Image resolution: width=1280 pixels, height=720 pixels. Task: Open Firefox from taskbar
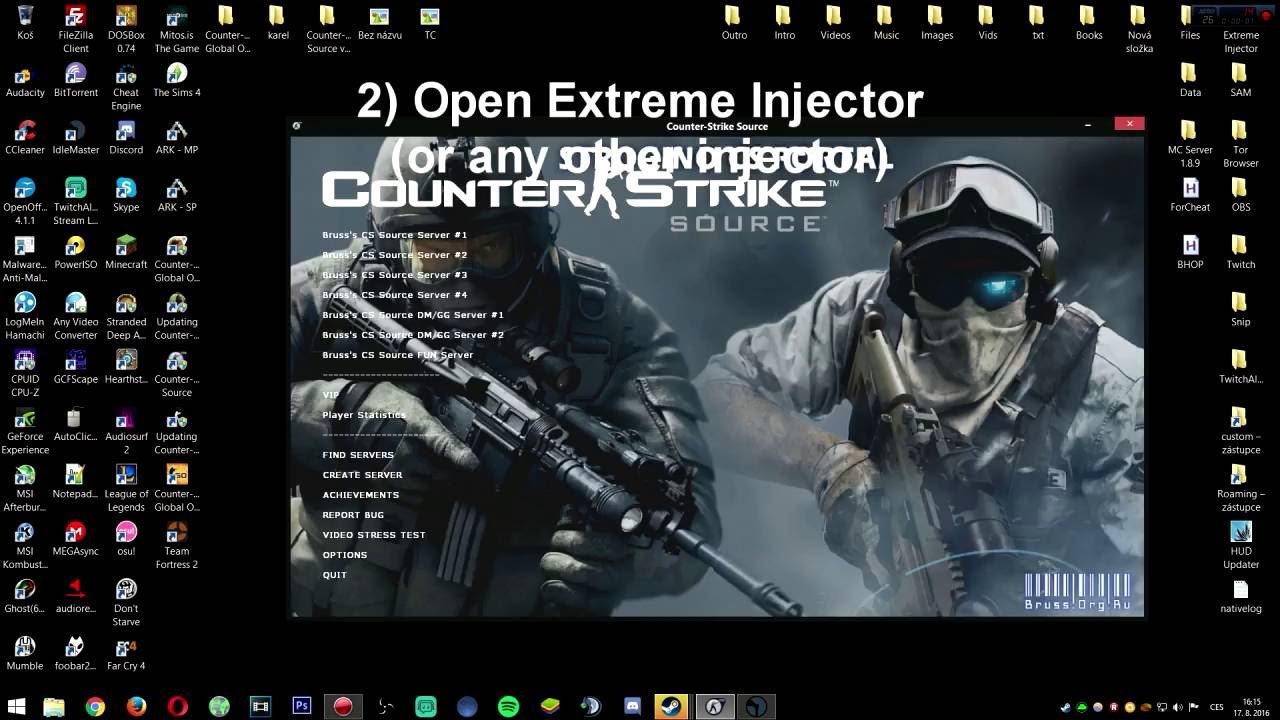click(x=136, y=707)
